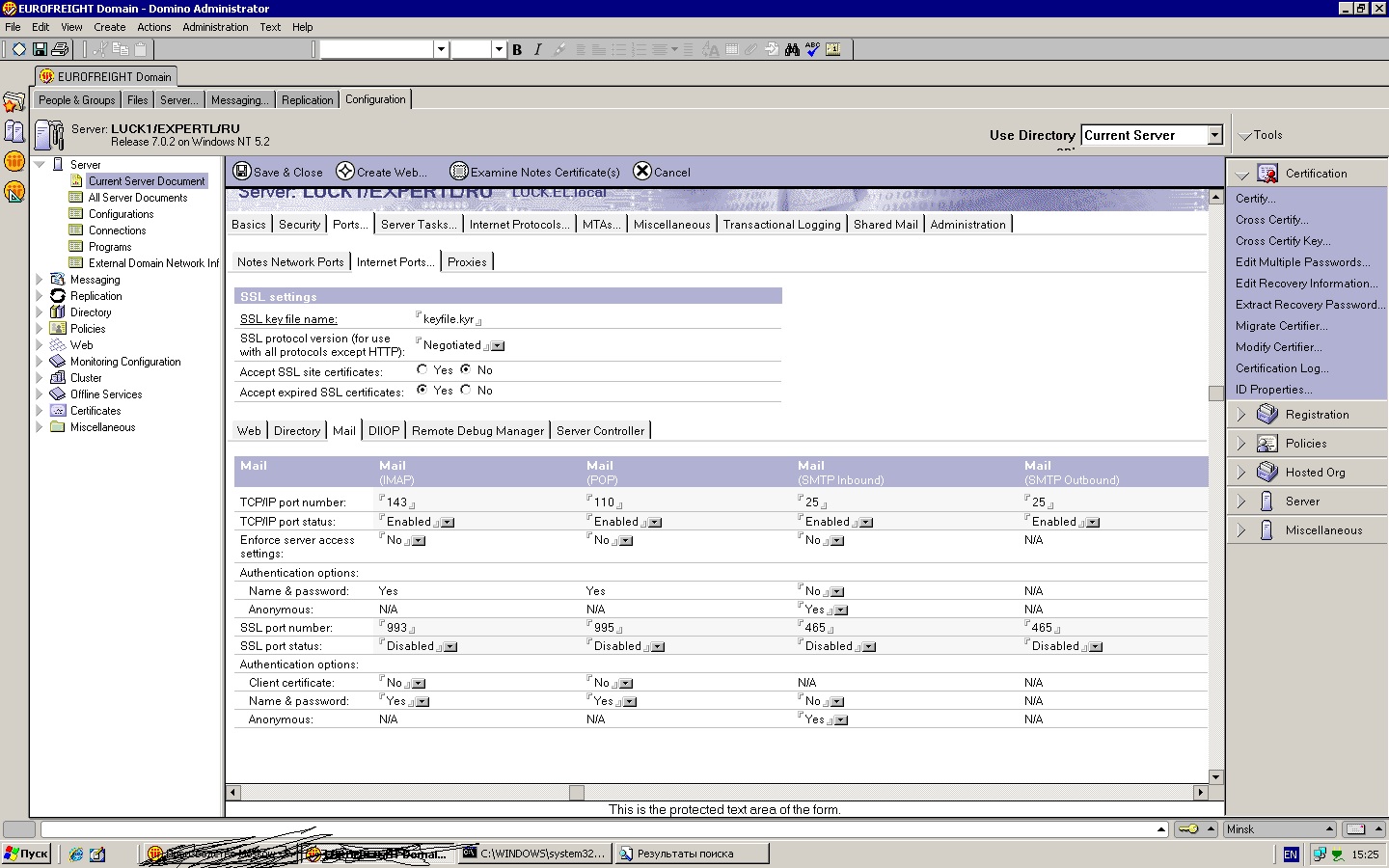Open the Use Directory Current Server dropdown
Image resolution: width=1389 pixels, height=868 pixels.
[1215, 135]
